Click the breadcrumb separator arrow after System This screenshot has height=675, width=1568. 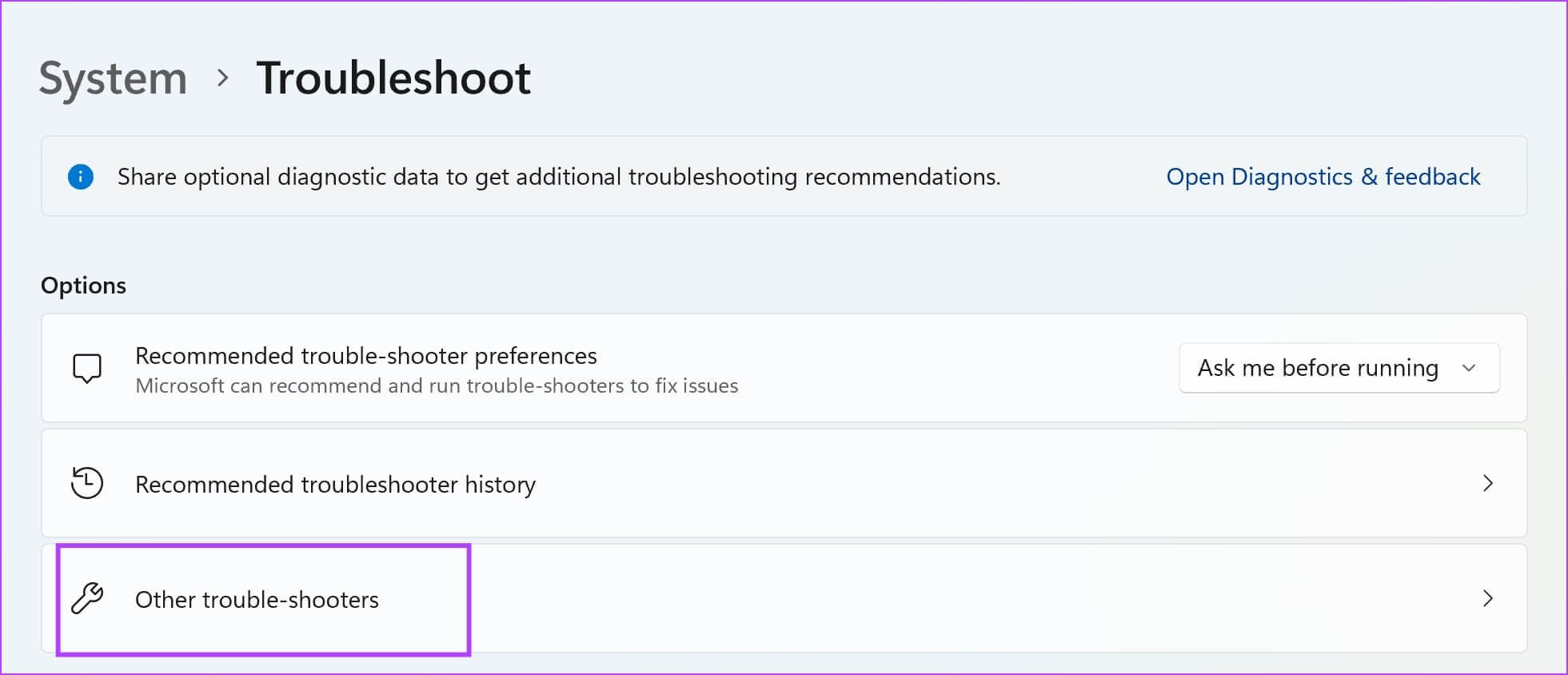[x=223, y=78]
